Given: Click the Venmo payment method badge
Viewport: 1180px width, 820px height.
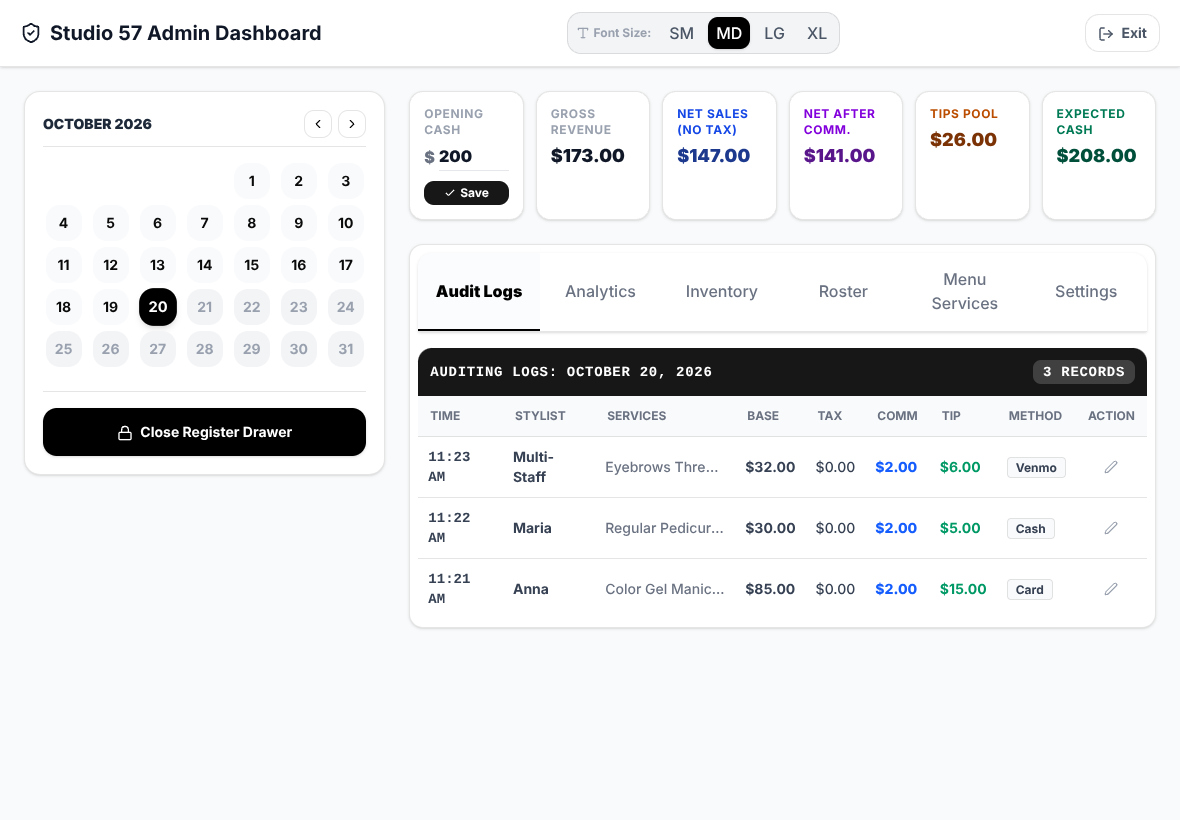Looking at the screenshot, I should [x=1036, y=468].
